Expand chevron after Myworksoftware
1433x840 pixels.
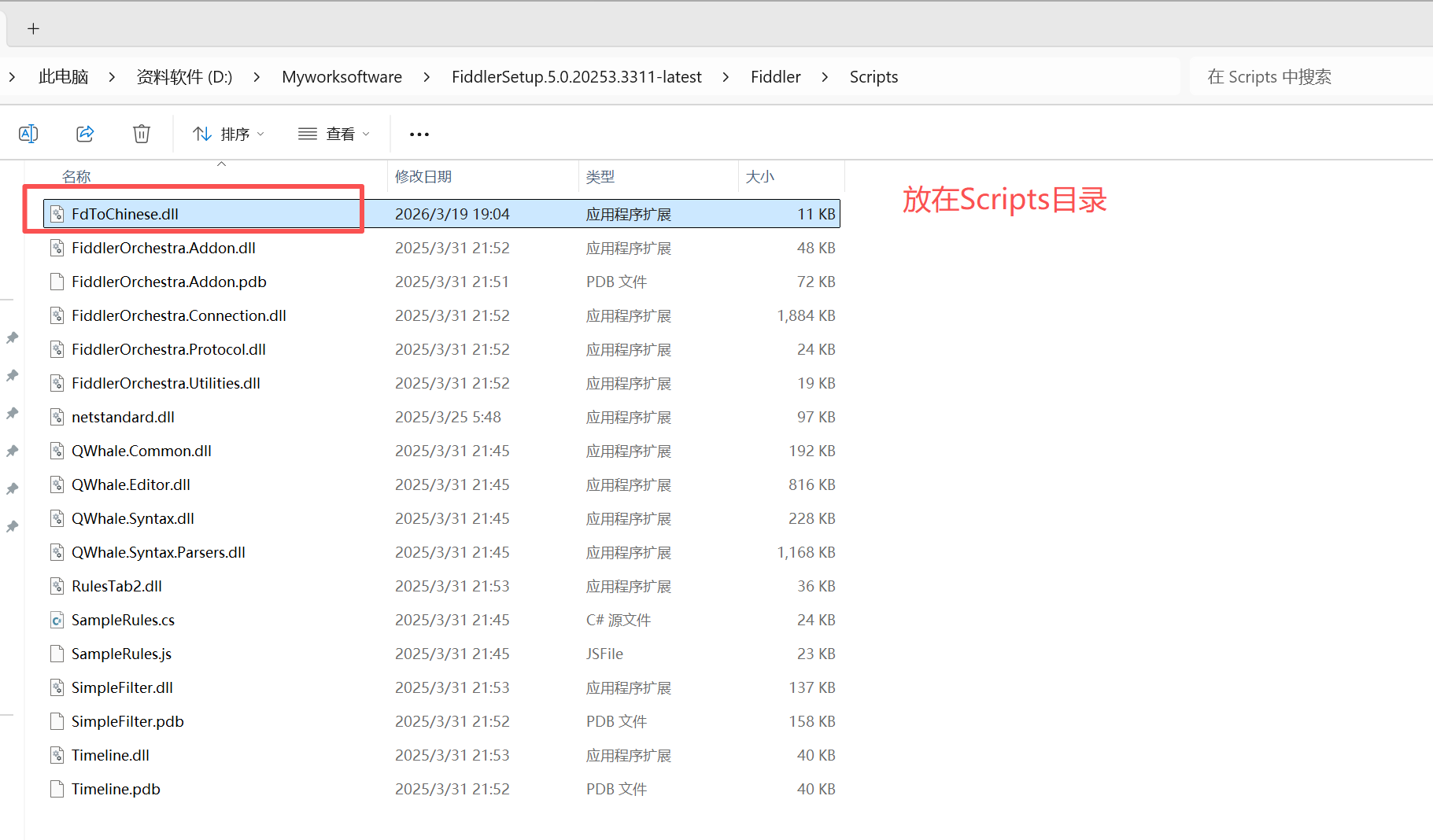(427, 77)
